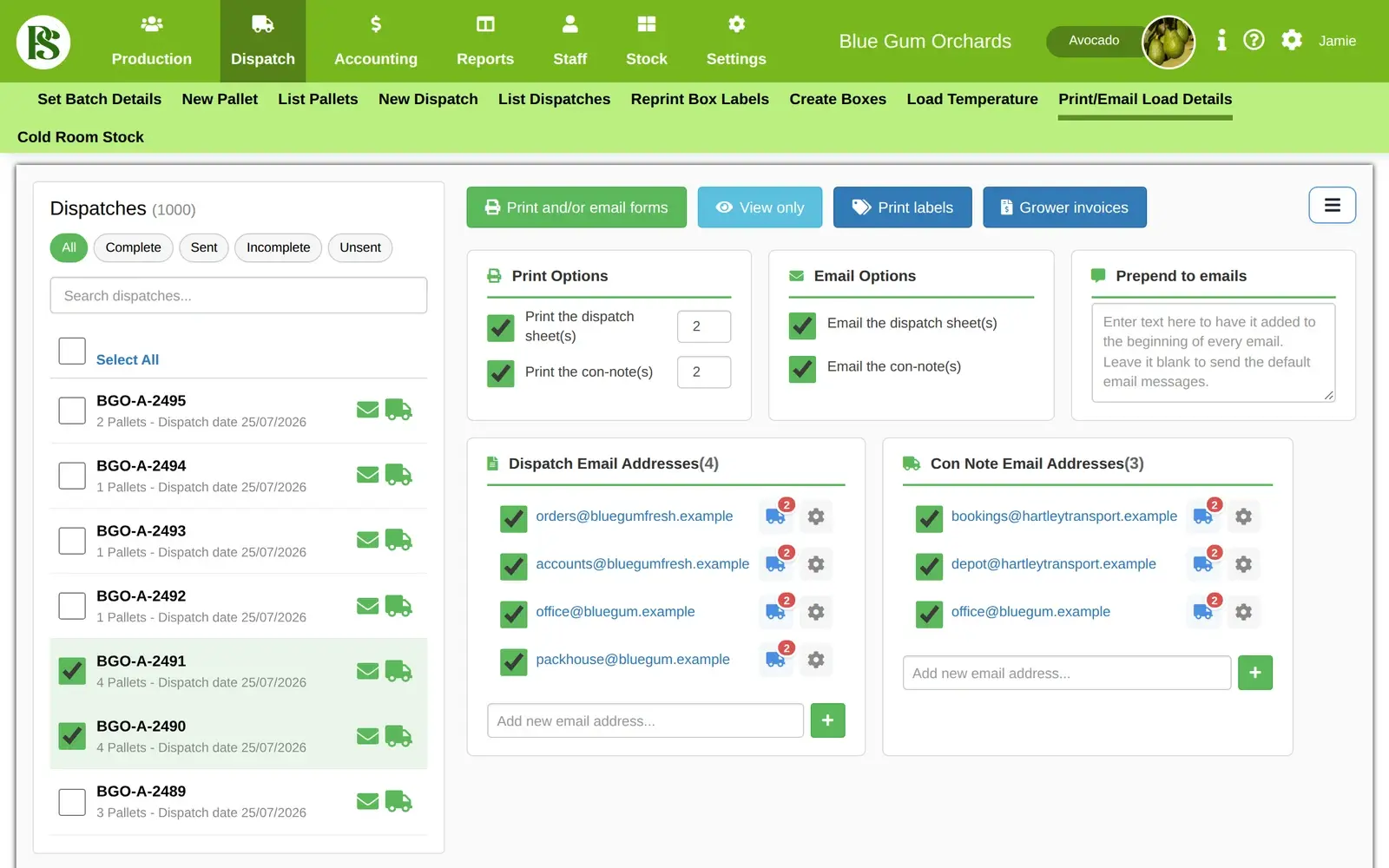
Task: Open the hamburger menu button
Action: click(1333, 206)
